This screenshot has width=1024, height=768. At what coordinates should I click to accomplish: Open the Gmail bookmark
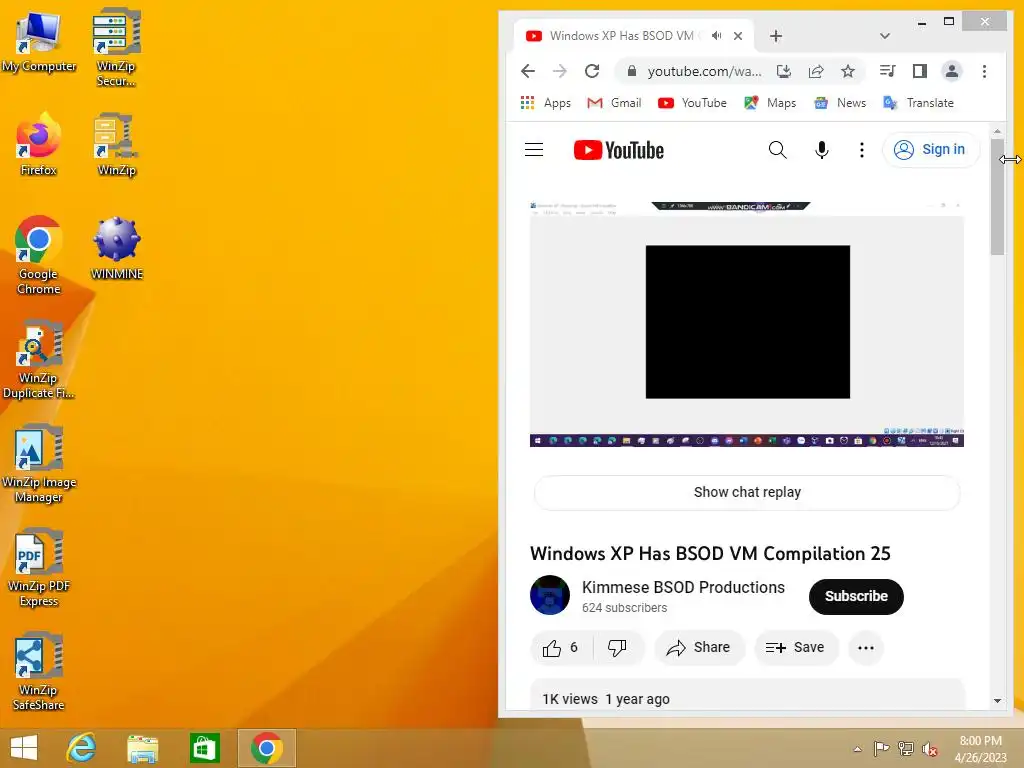pyautogui.click(x=614, y=103)
